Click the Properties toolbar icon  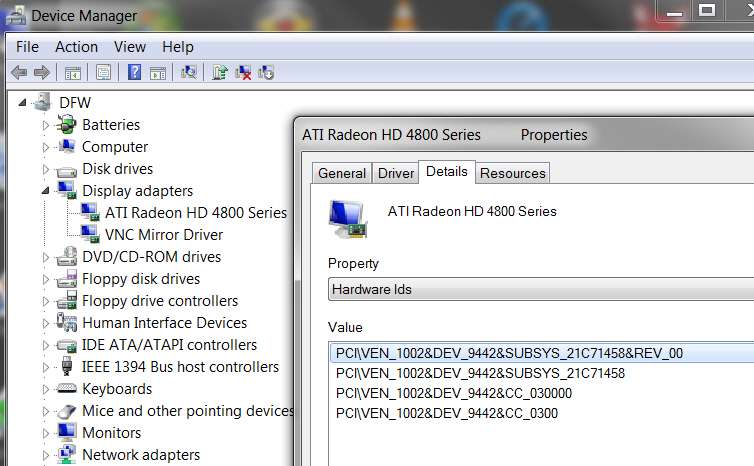click(x=103, y=73)
